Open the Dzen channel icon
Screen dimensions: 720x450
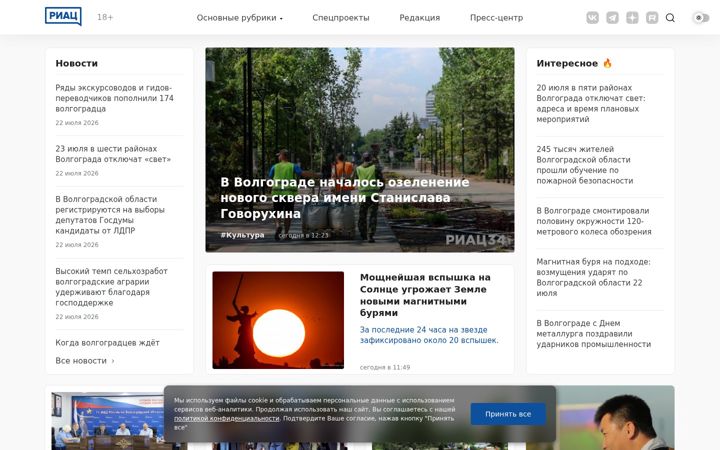click(632, 17)
